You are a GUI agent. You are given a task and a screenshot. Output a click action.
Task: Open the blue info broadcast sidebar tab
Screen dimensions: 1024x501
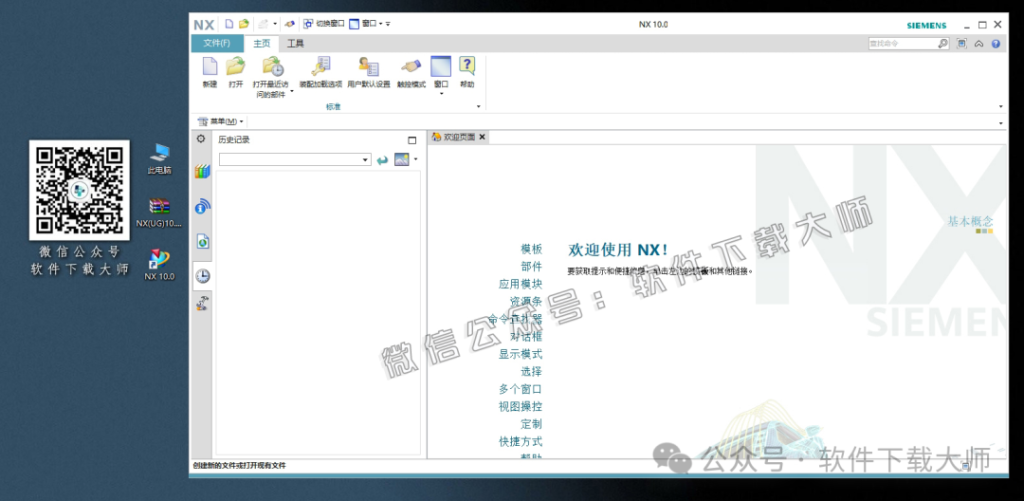[202, 206]
